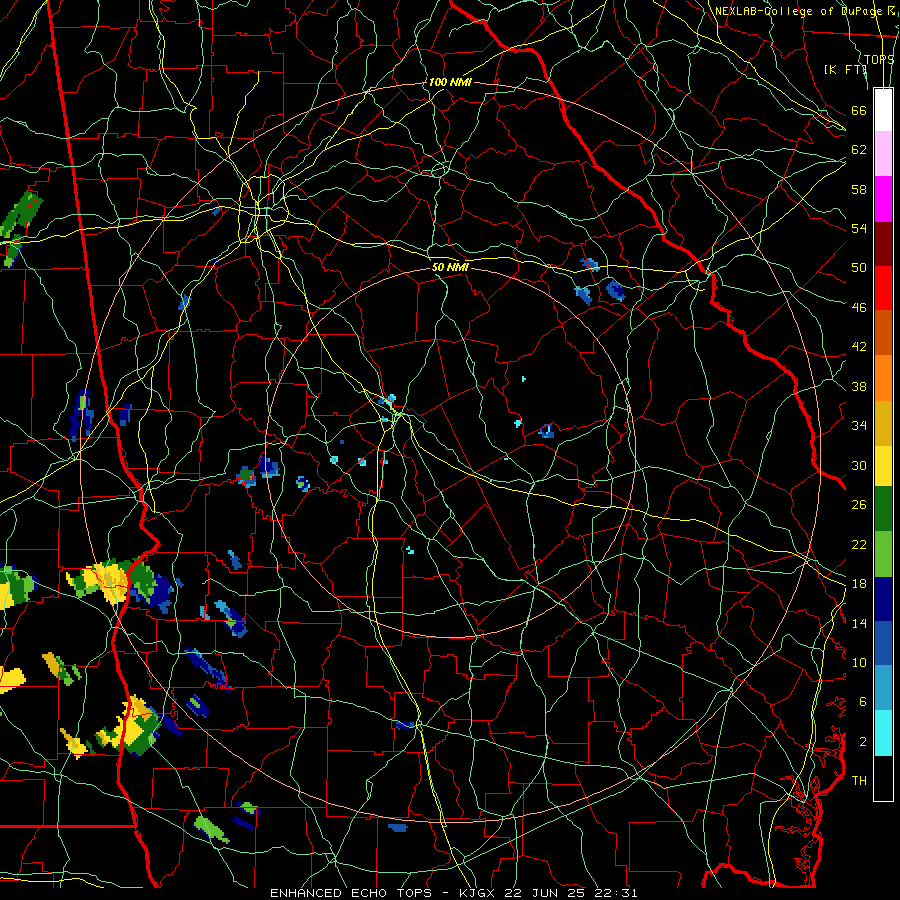Click the KJGX radar site identifier
900x900 pixels.
[x=479, y=893]
